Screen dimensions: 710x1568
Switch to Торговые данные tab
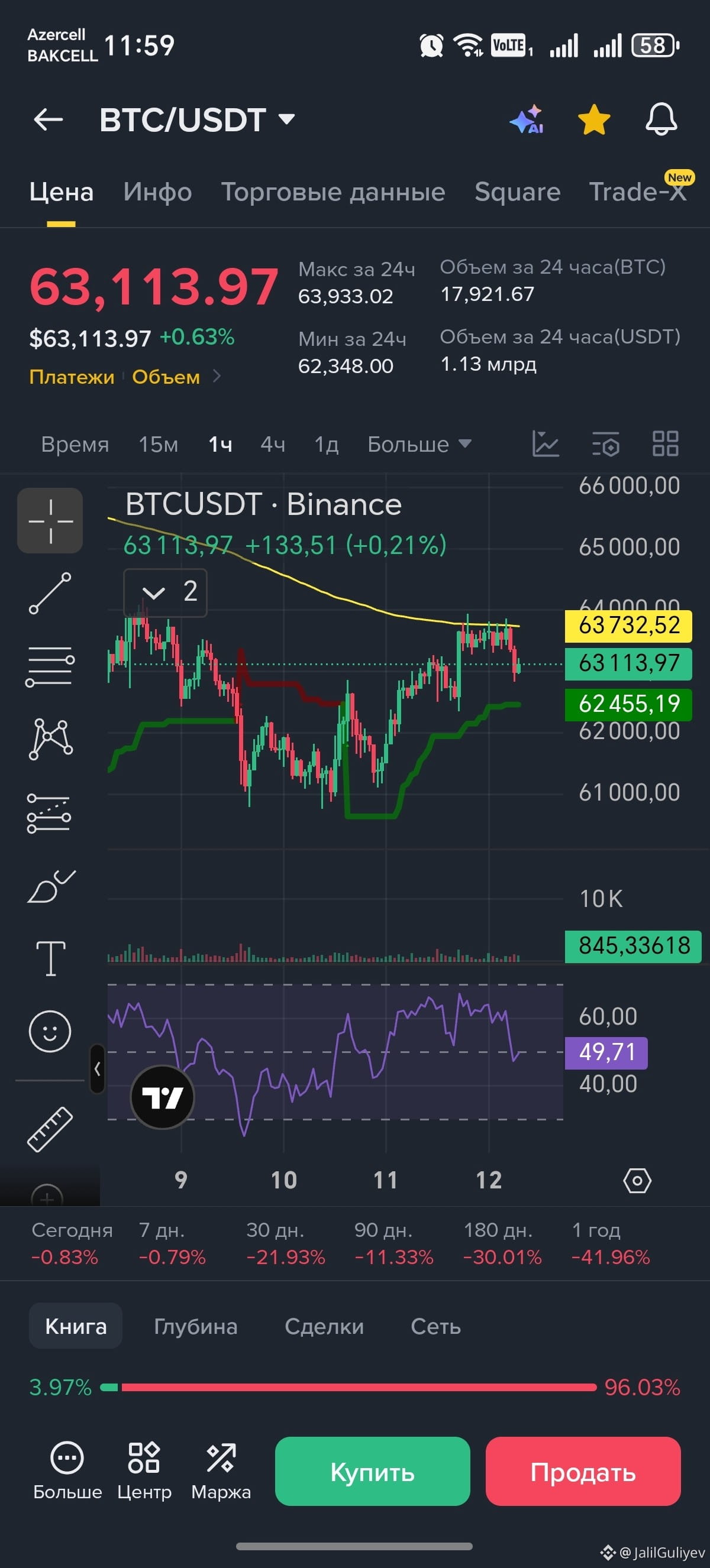[x=333, y=192]
